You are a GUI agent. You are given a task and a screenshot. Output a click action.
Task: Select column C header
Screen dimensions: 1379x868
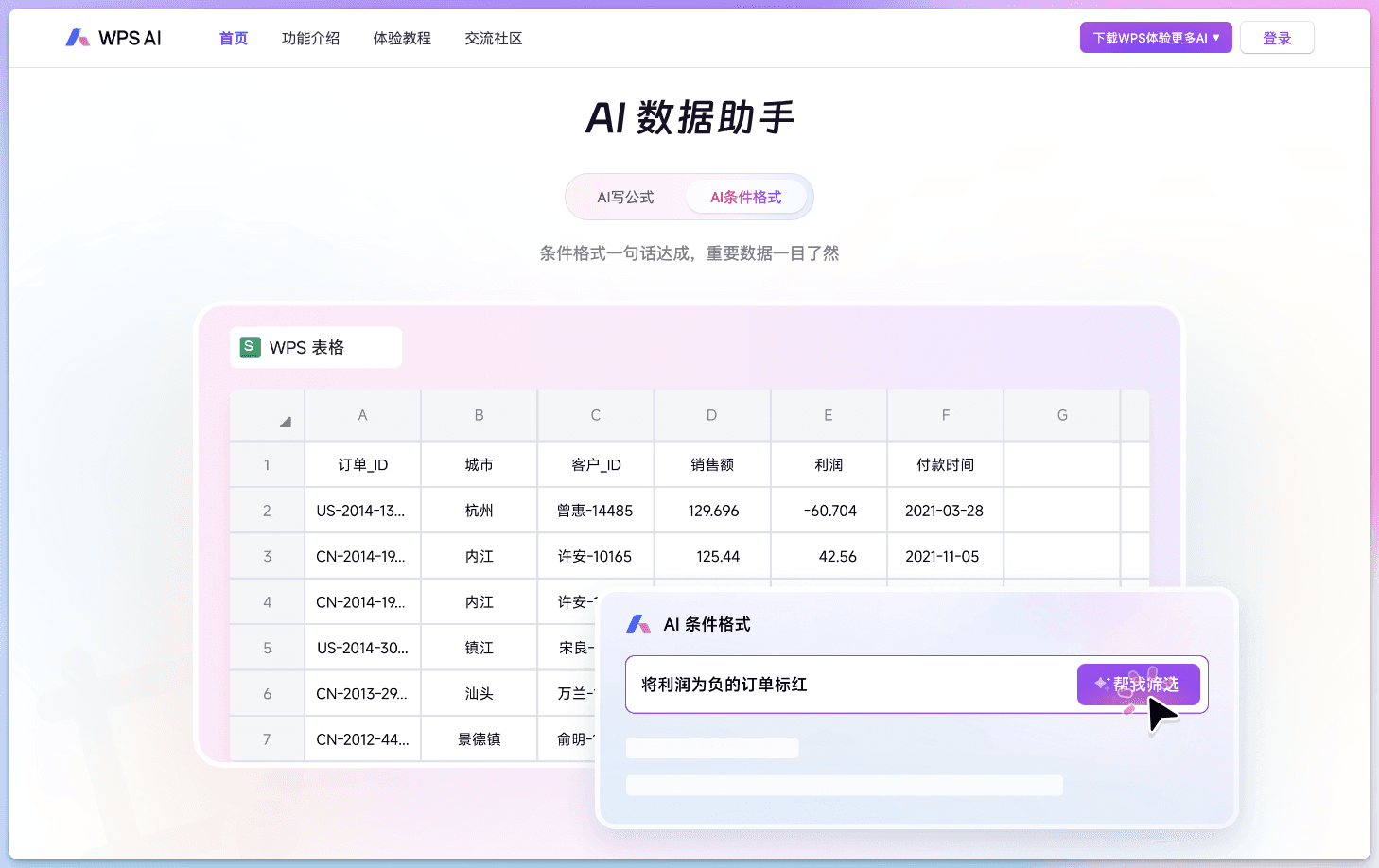596,415
